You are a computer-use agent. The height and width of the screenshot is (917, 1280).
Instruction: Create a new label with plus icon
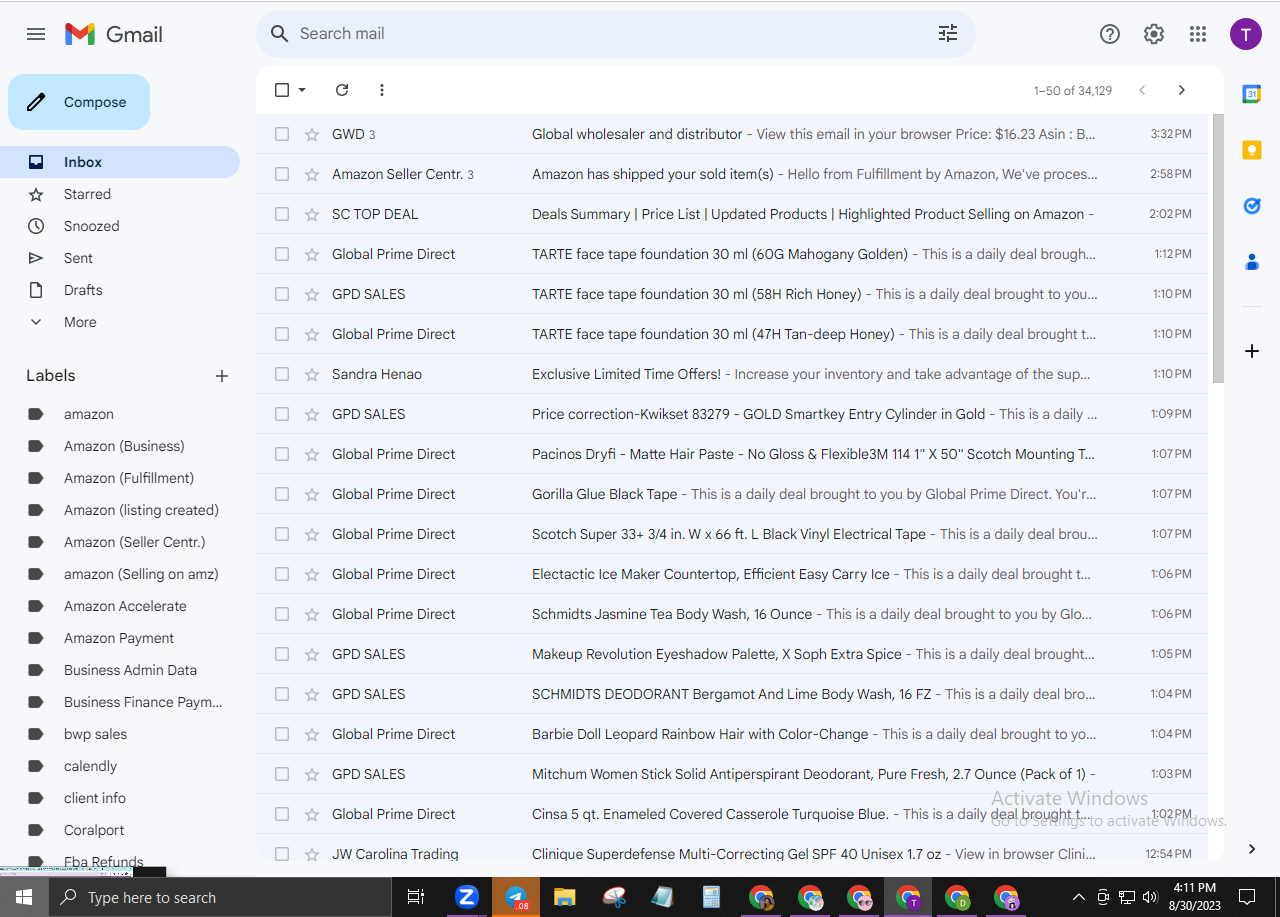222,376
